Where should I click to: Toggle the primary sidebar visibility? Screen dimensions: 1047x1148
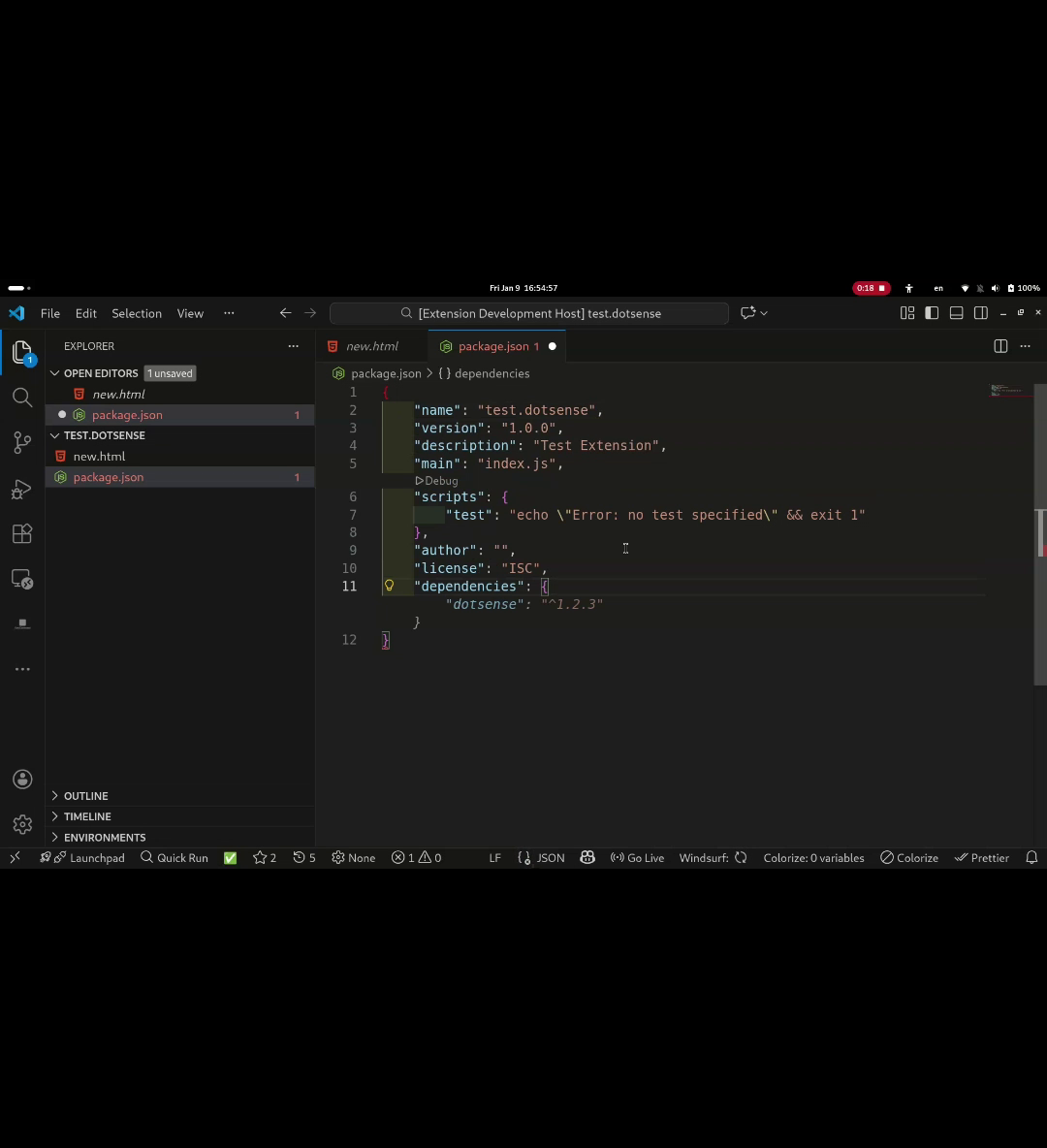pos(932,312)
